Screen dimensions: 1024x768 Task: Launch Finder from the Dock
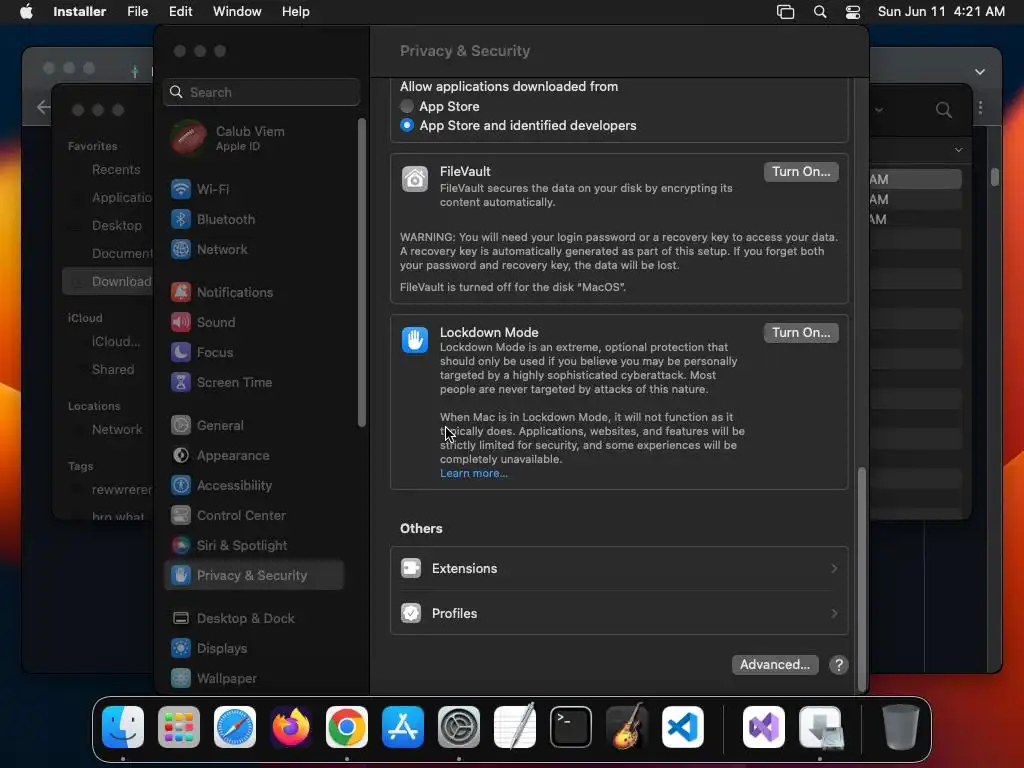point(123,727)
